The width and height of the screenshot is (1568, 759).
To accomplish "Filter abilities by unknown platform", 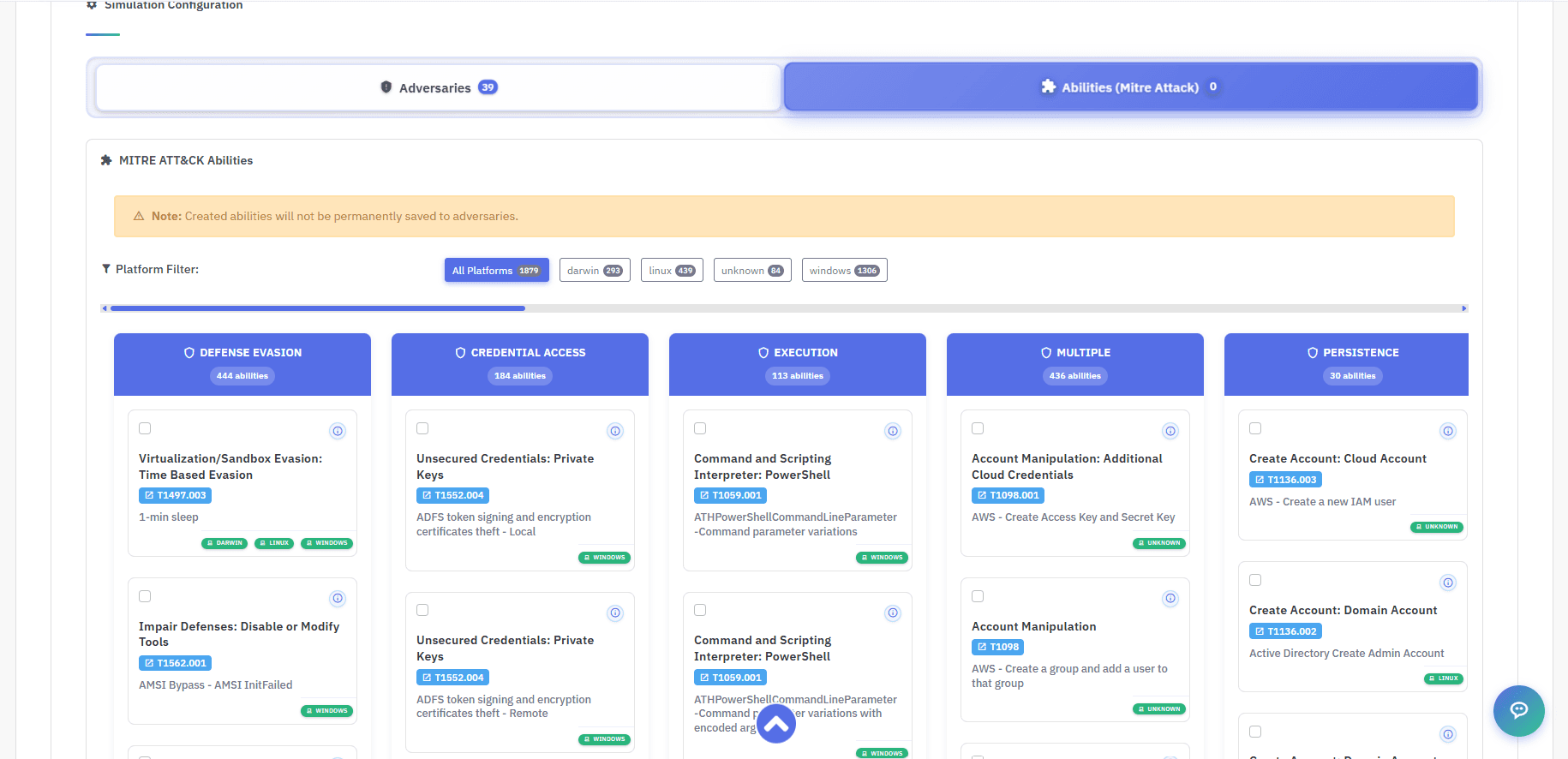I will [x=752, y=270].
